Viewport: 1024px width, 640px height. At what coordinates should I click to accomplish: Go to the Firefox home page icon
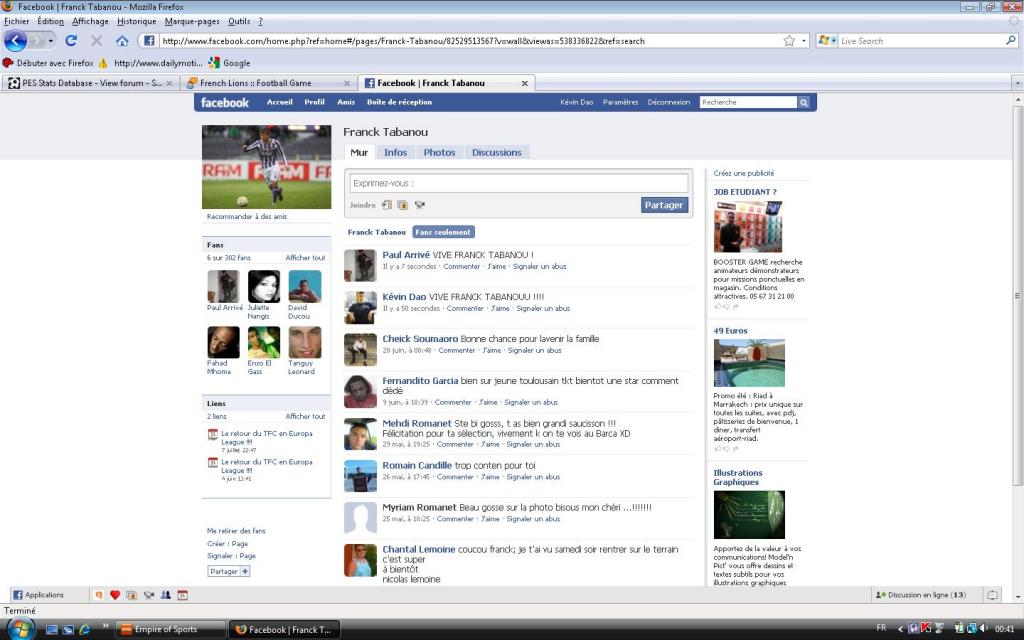pyautogui.click(x=122, y=40)
